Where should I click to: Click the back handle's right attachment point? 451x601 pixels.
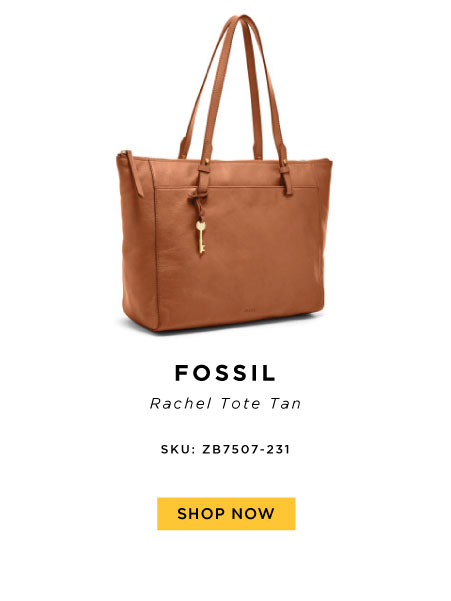(x=258, y=154)
